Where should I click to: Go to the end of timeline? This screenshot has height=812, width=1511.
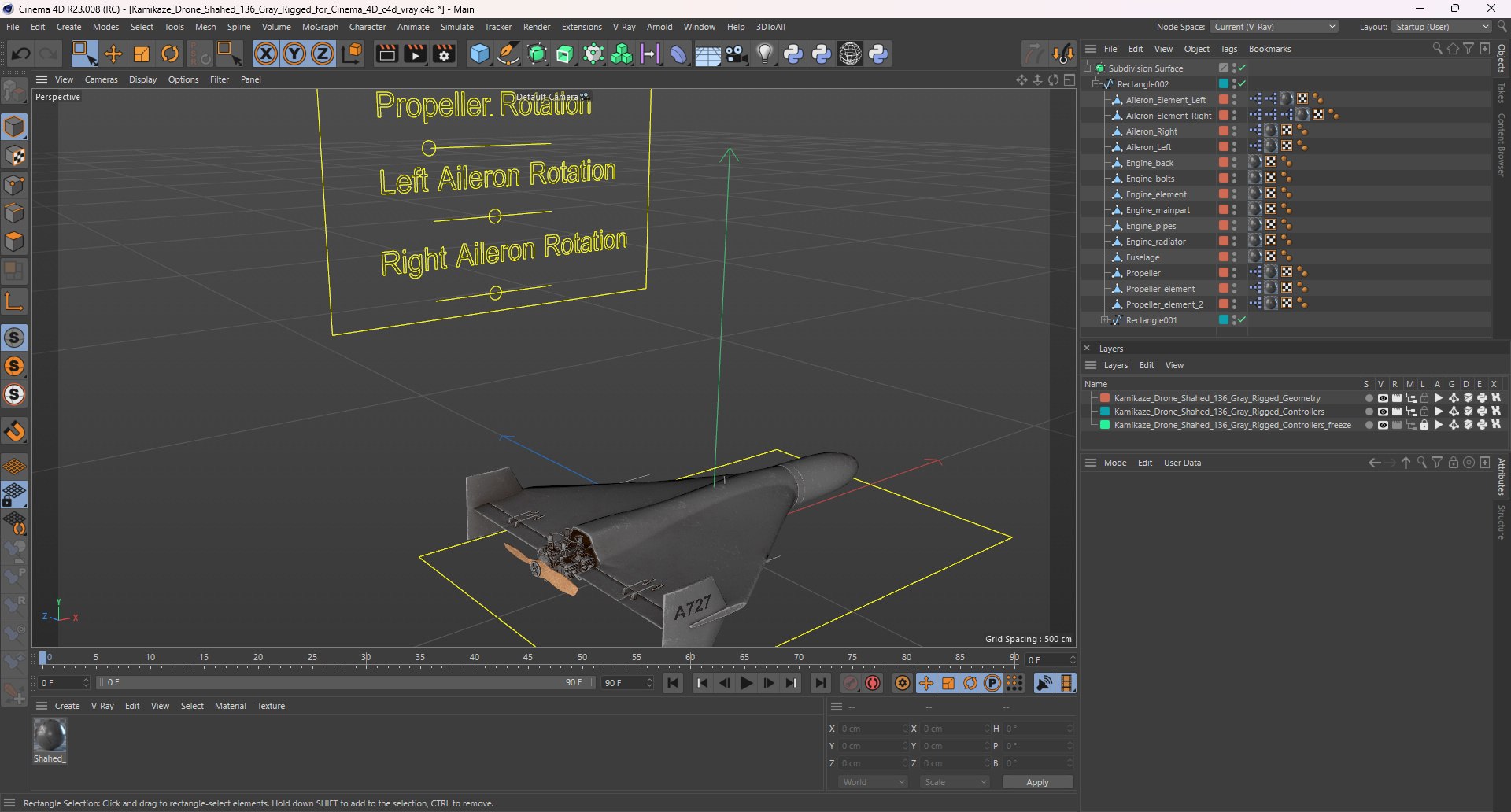[x=821, y=683]
